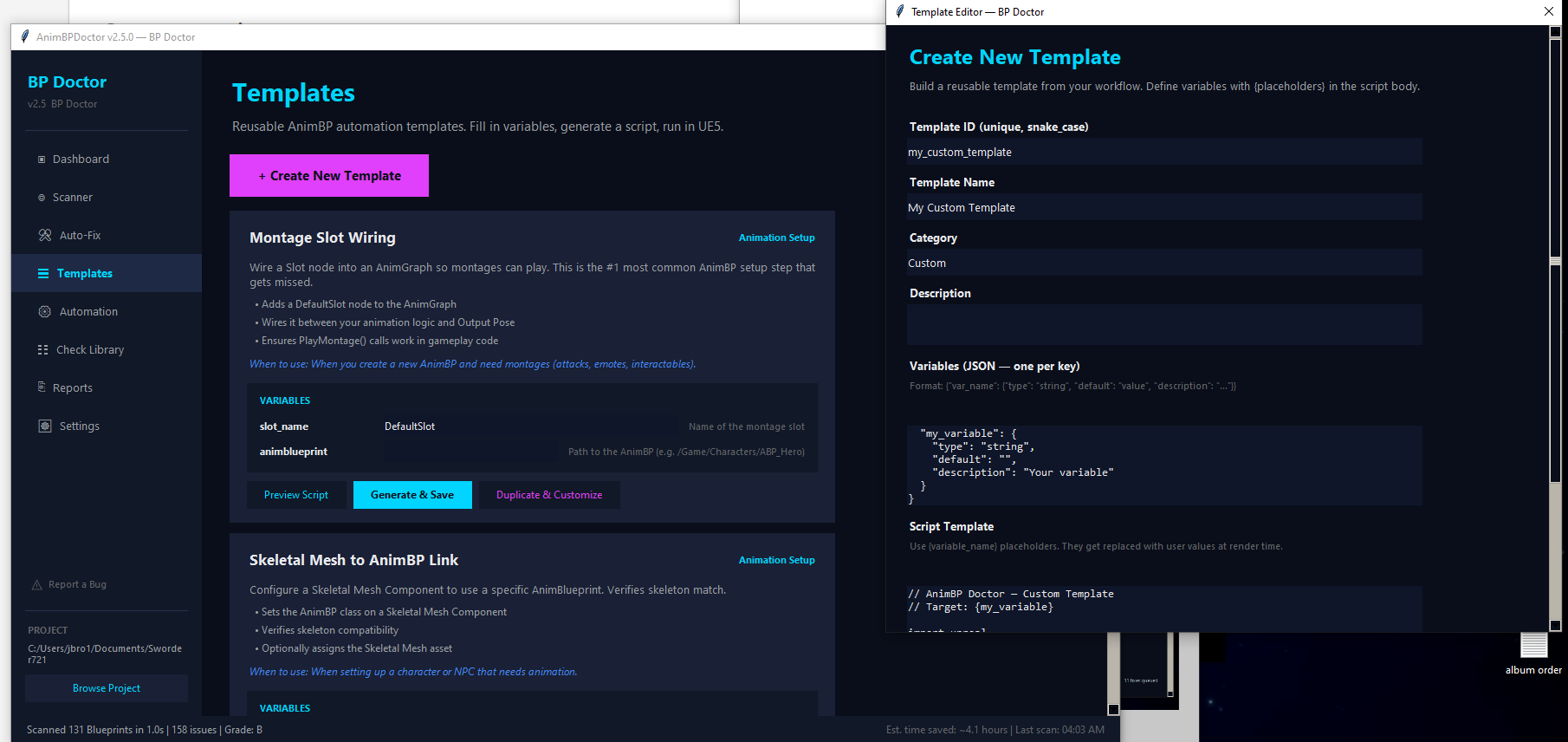Screen dimensions: 1568x742
Task: Click the Template Editor title bar feather icon
Action: 900,11
